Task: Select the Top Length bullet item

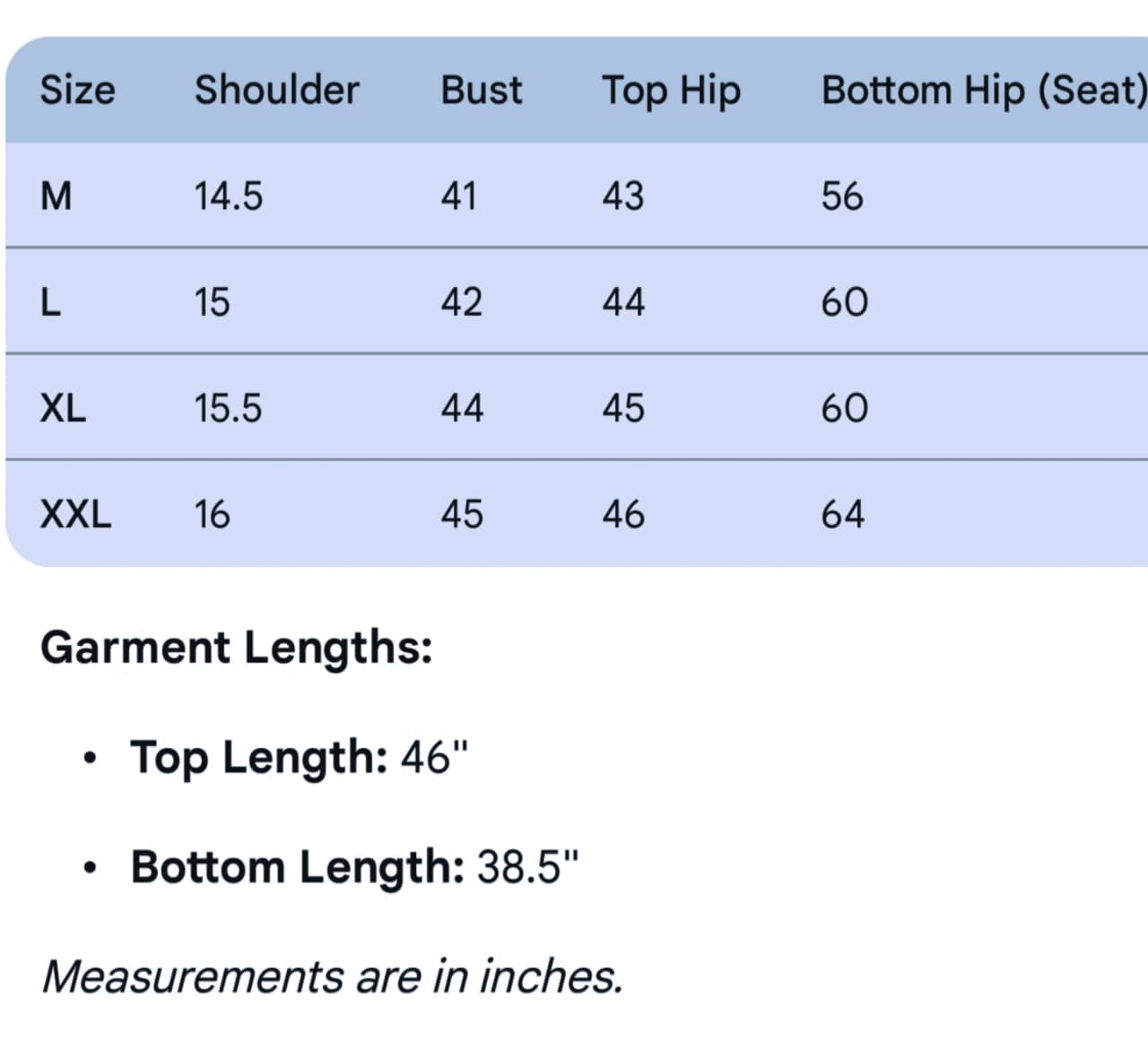Action: coord(300,757)
